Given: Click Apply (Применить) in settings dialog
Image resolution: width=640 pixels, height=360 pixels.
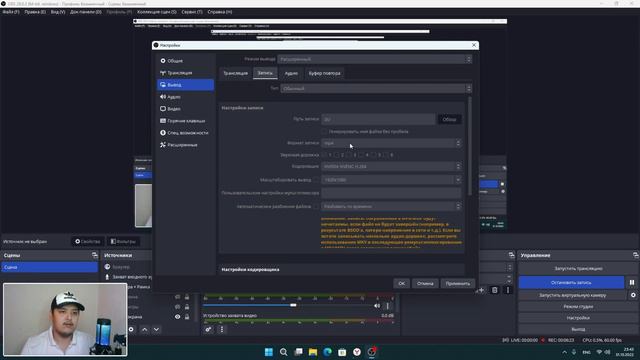Looking at the screenshot, I should click(458, 283).
